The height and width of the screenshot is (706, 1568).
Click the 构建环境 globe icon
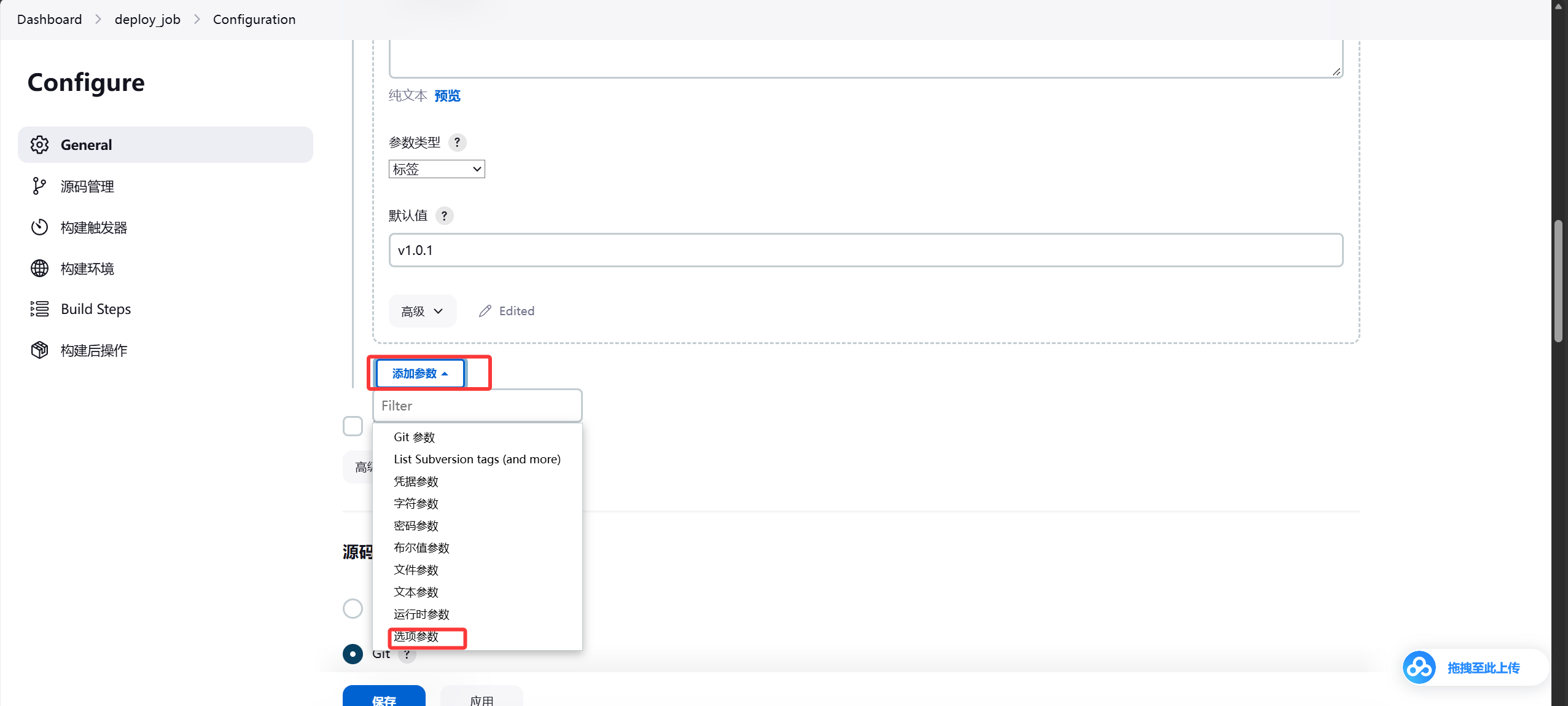[39, 269]
